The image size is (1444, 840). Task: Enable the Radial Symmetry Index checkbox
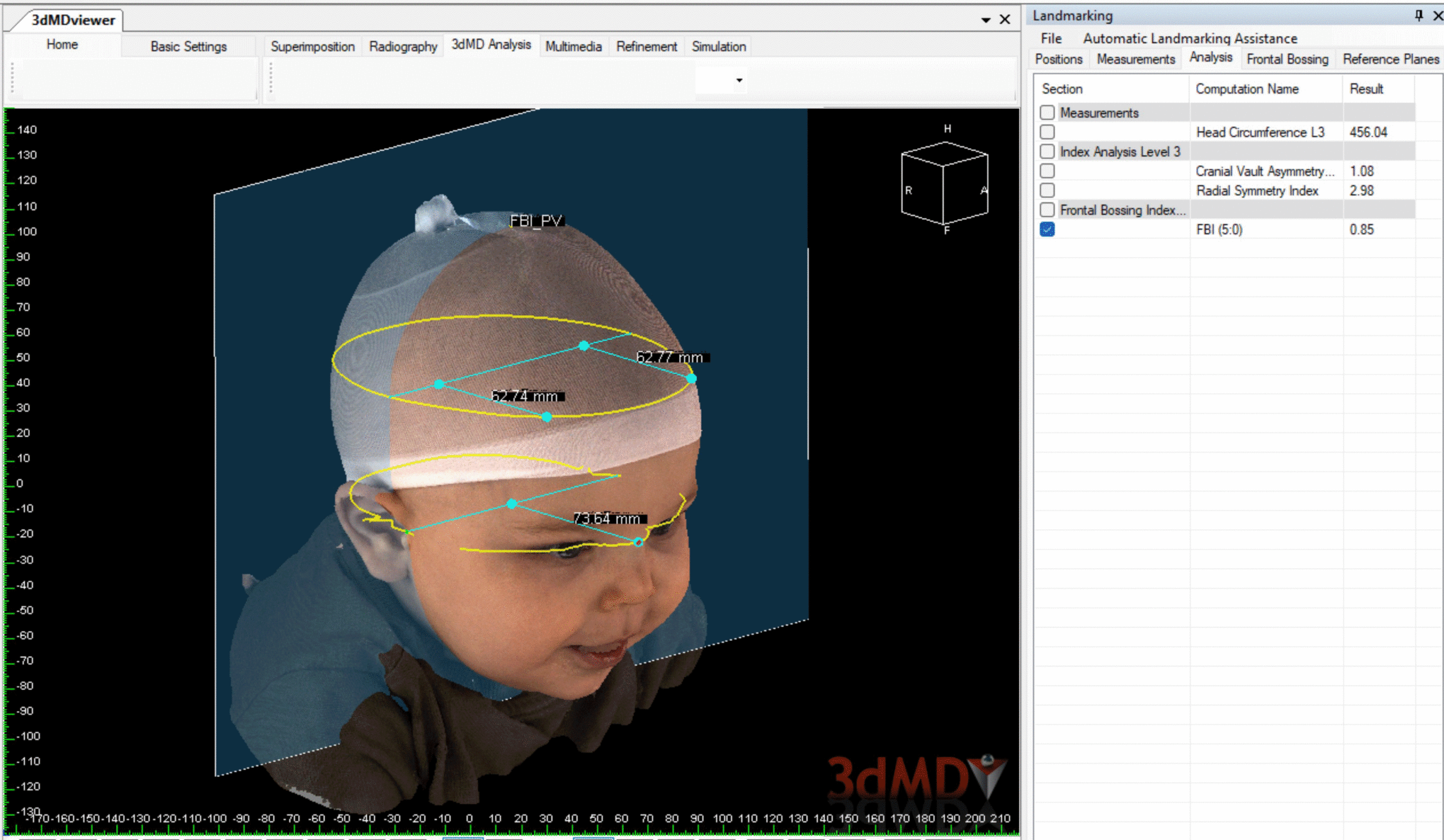click(x=1047, y=190)
